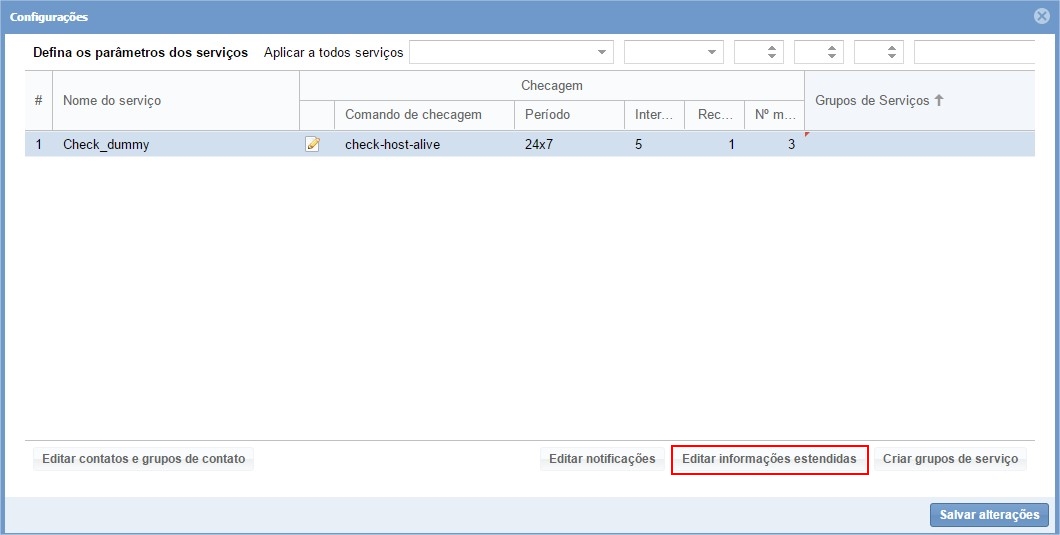Save with Salvar alterações button
The height and width of the screenshot is (535, 1060).
coord(989,515)
